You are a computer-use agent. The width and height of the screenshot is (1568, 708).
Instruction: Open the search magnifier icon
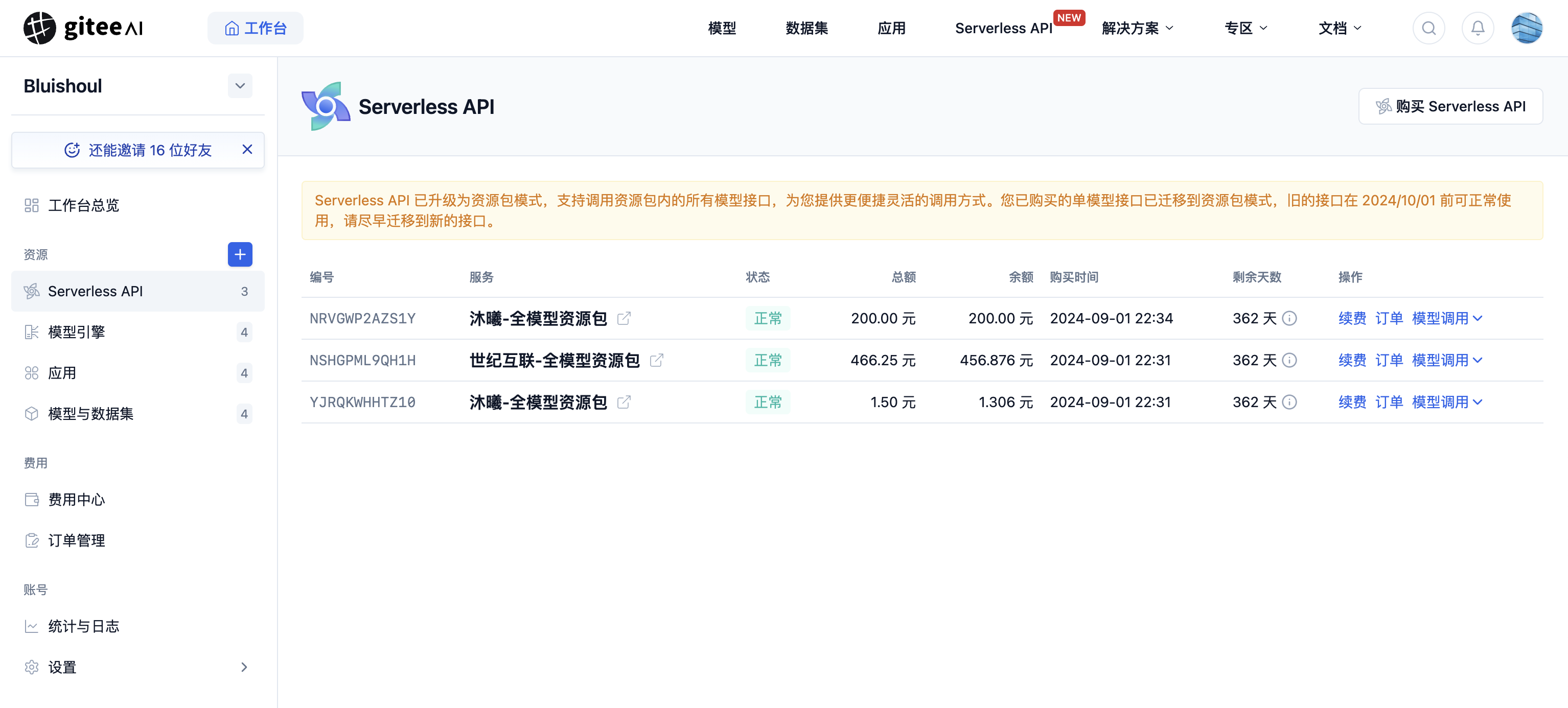pyautogui.click(x=1428, y=28)
